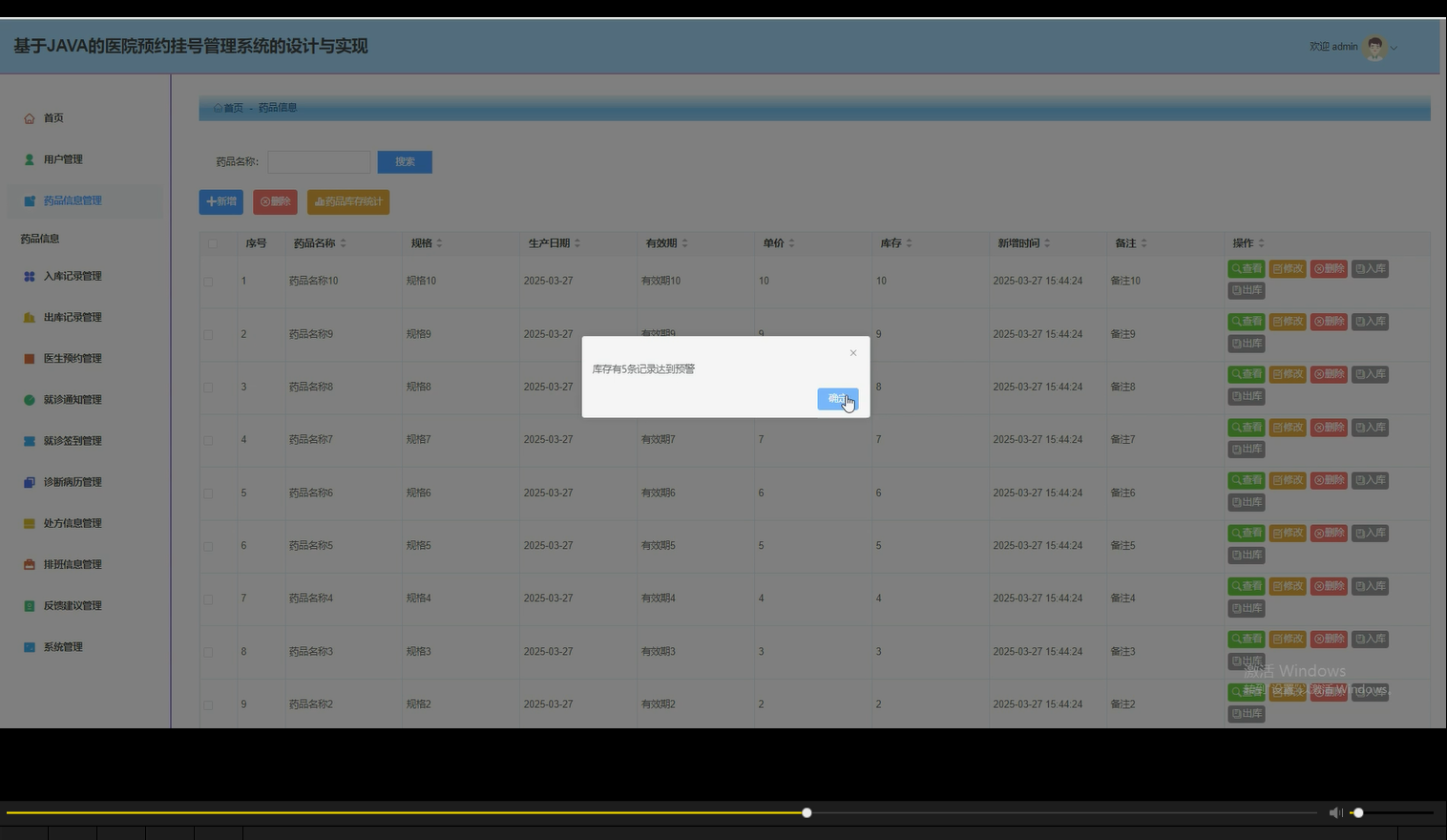Click the home icon beside 首页
The width and height of the screenshot is (1447, 840).
click(x=30, y=118)
